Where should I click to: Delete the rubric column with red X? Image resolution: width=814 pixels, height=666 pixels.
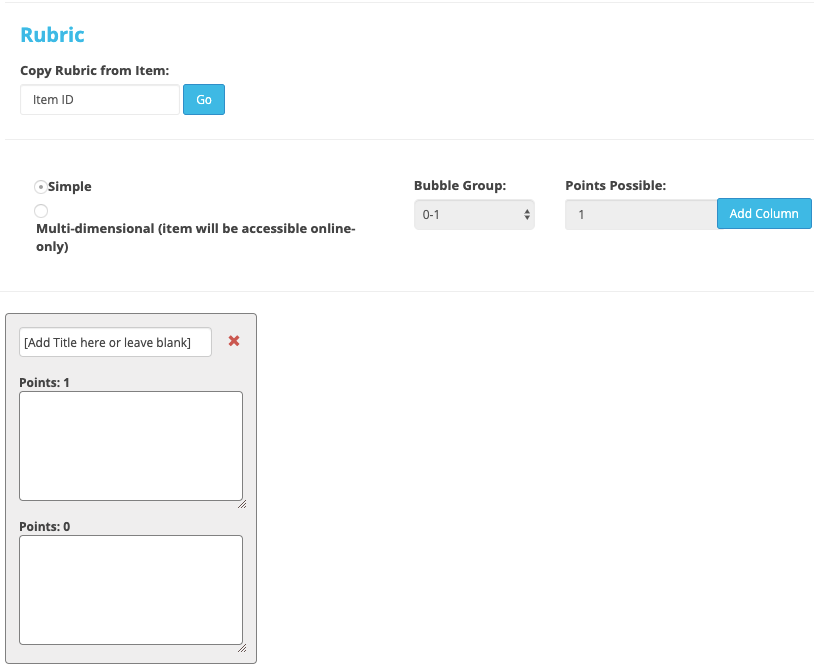[234, 341]
